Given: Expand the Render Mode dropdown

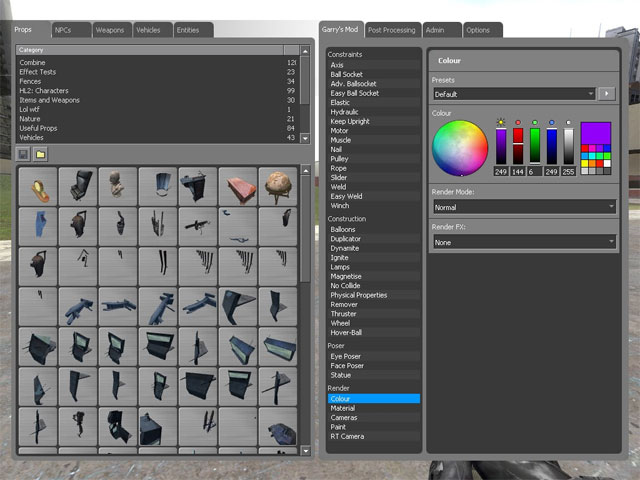Looking at the screenshot, I should pyautogui.click(x=524, y=207).
